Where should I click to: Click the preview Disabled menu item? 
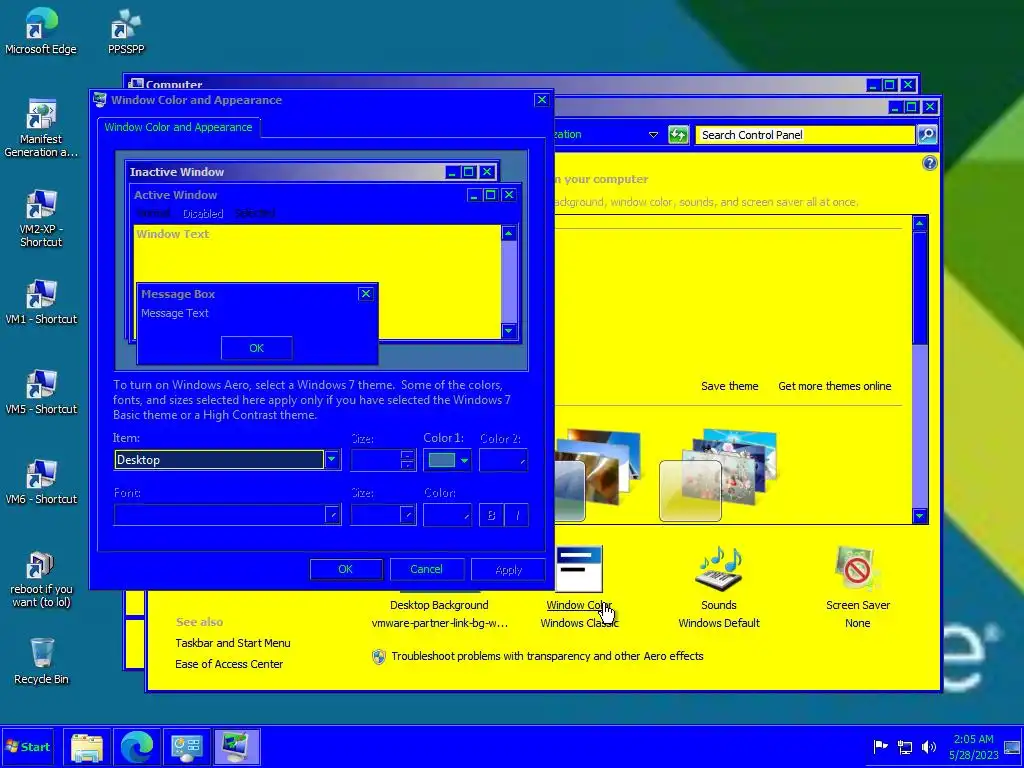202,214
